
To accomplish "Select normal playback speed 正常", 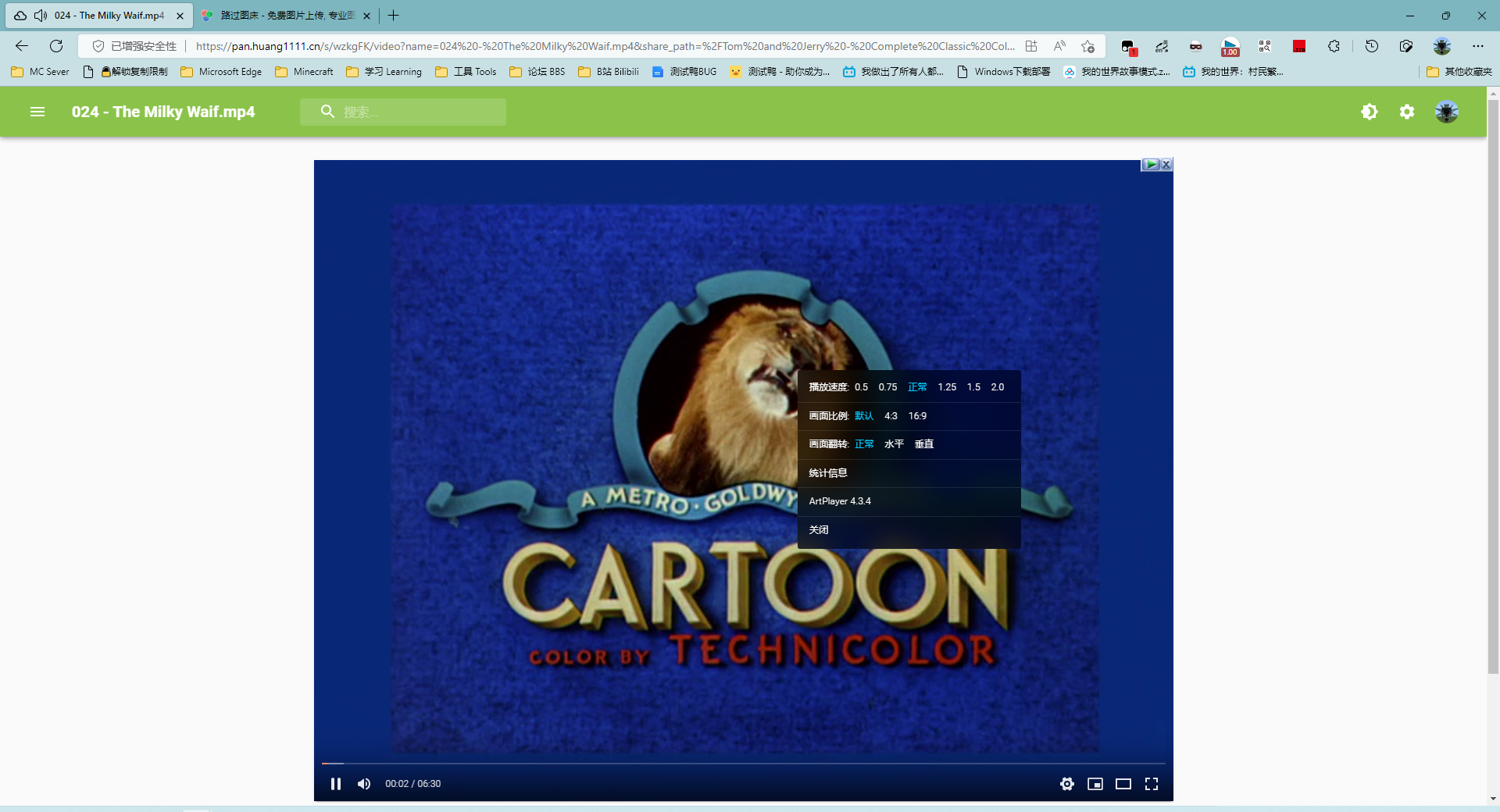I will pos(917,387).
